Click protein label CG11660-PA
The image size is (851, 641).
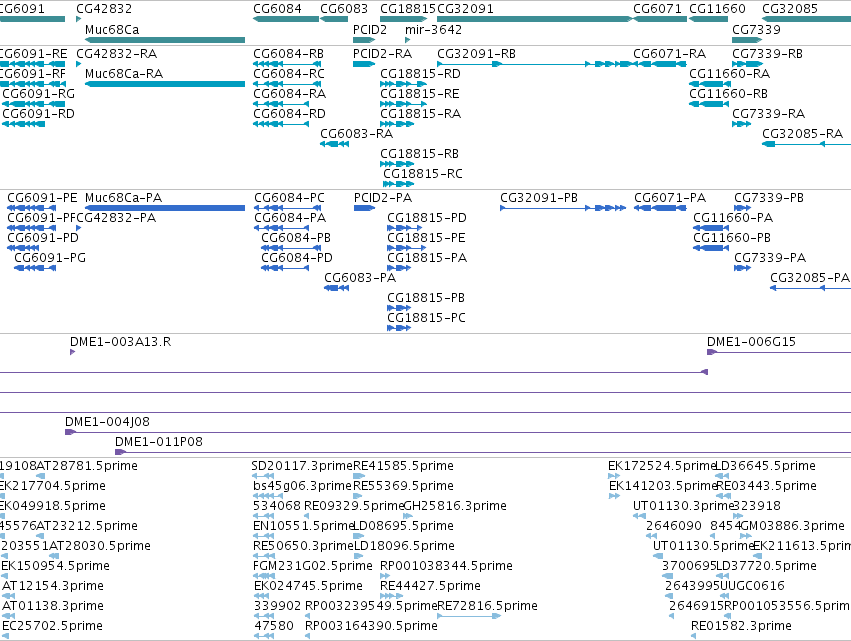point(733,218)
